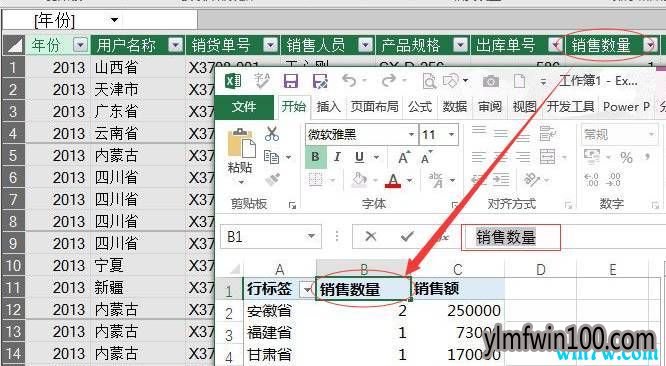Undo the last action in Excel
Screen dimensions: 666x366
pos(349,80)
